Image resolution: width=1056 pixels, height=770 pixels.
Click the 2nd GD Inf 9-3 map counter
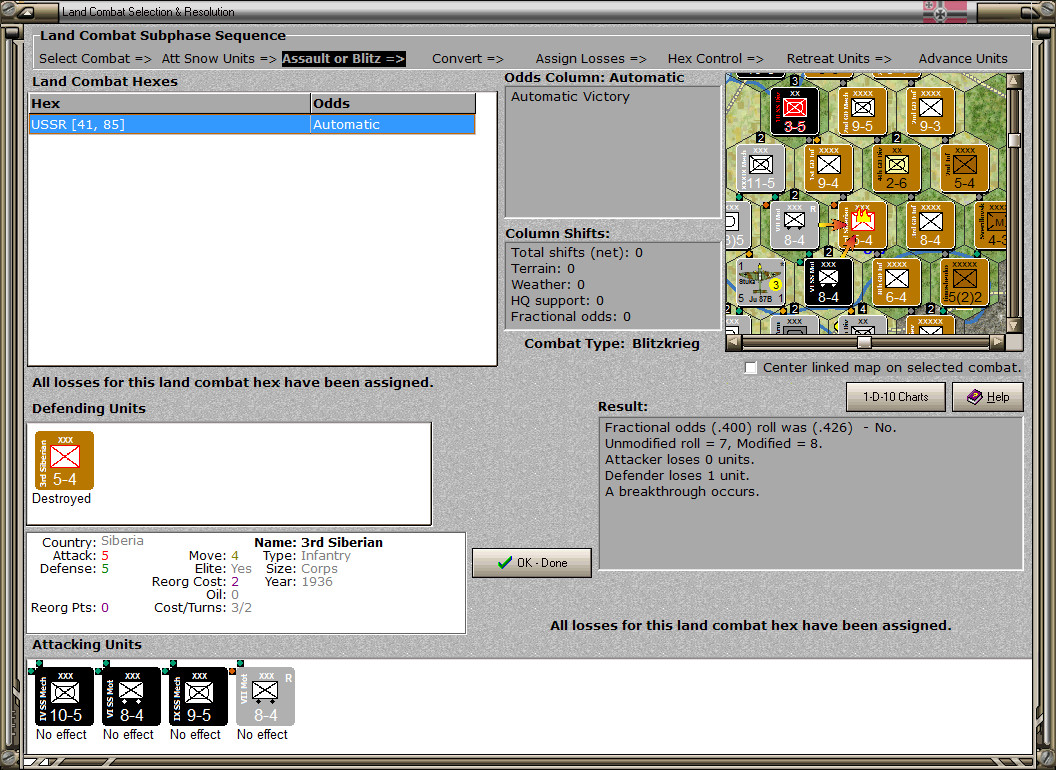(x=930, y=110)
